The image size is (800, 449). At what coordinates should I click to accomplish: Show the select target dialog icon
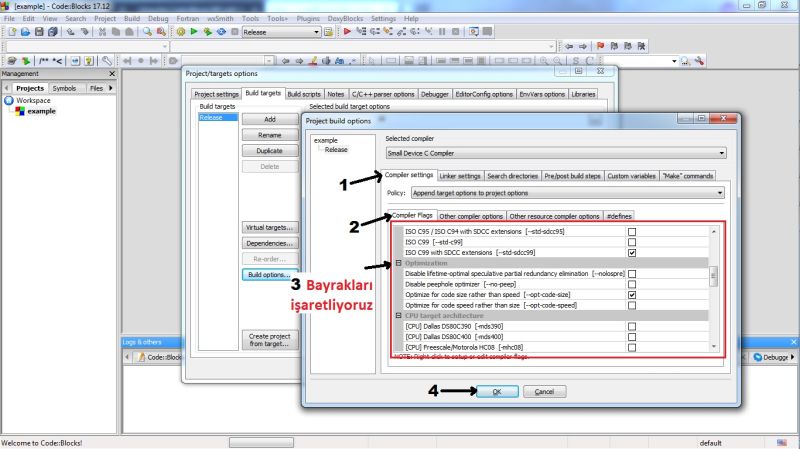coord(329,32)
